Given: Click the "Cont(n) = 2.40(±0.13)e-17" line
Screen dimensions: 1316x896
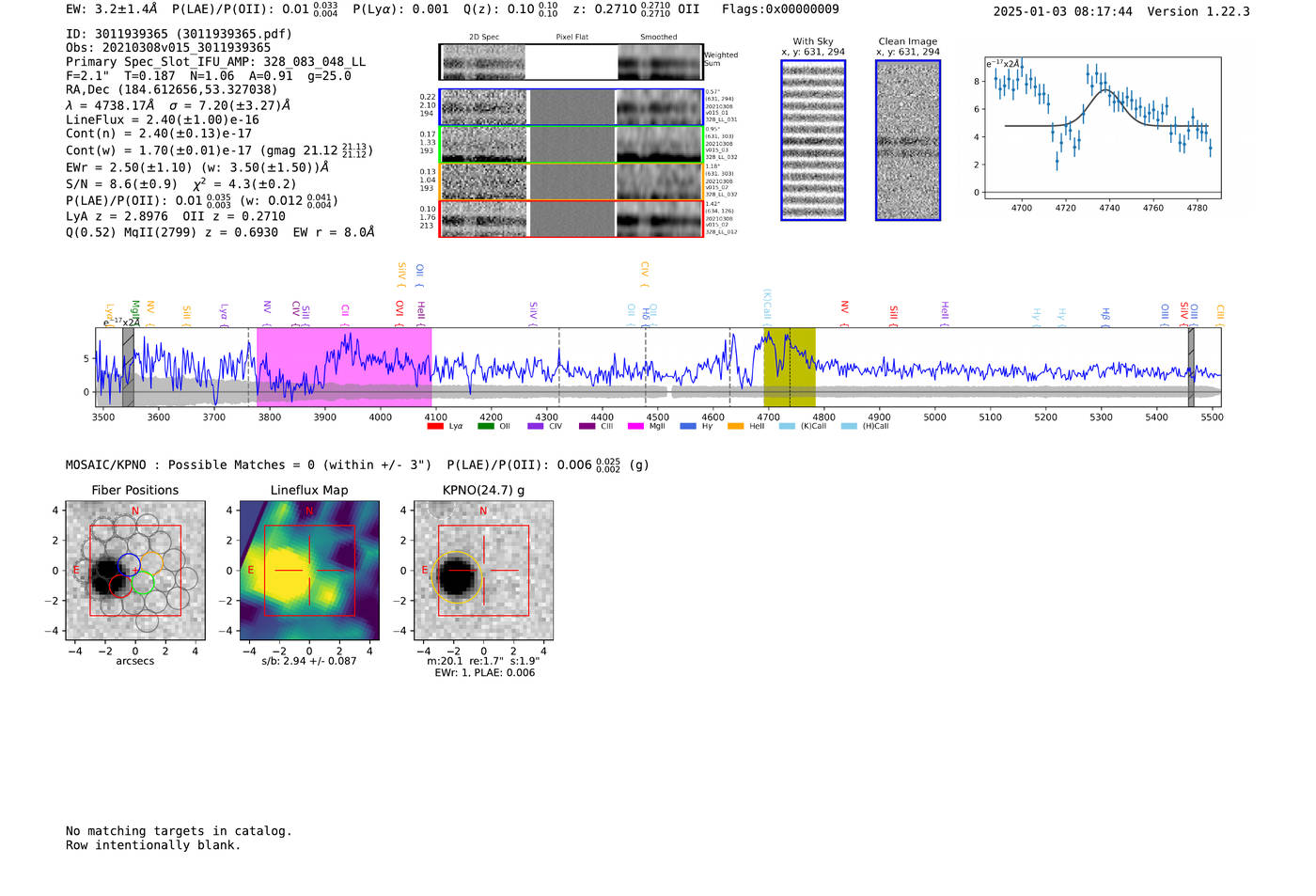Looking at the screenshot, I should pos(159,134).
